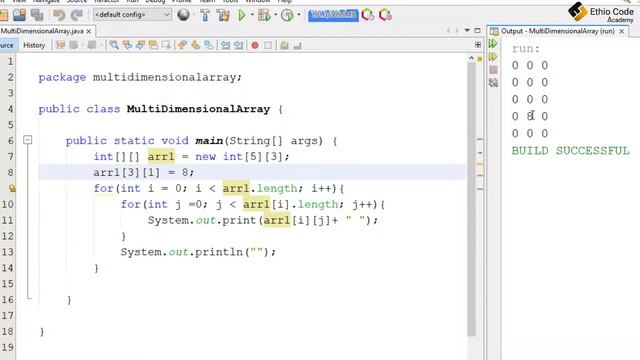Screen dimensions: 640x360
Task: Toggle rectangular selection mode
Action: 166,45
